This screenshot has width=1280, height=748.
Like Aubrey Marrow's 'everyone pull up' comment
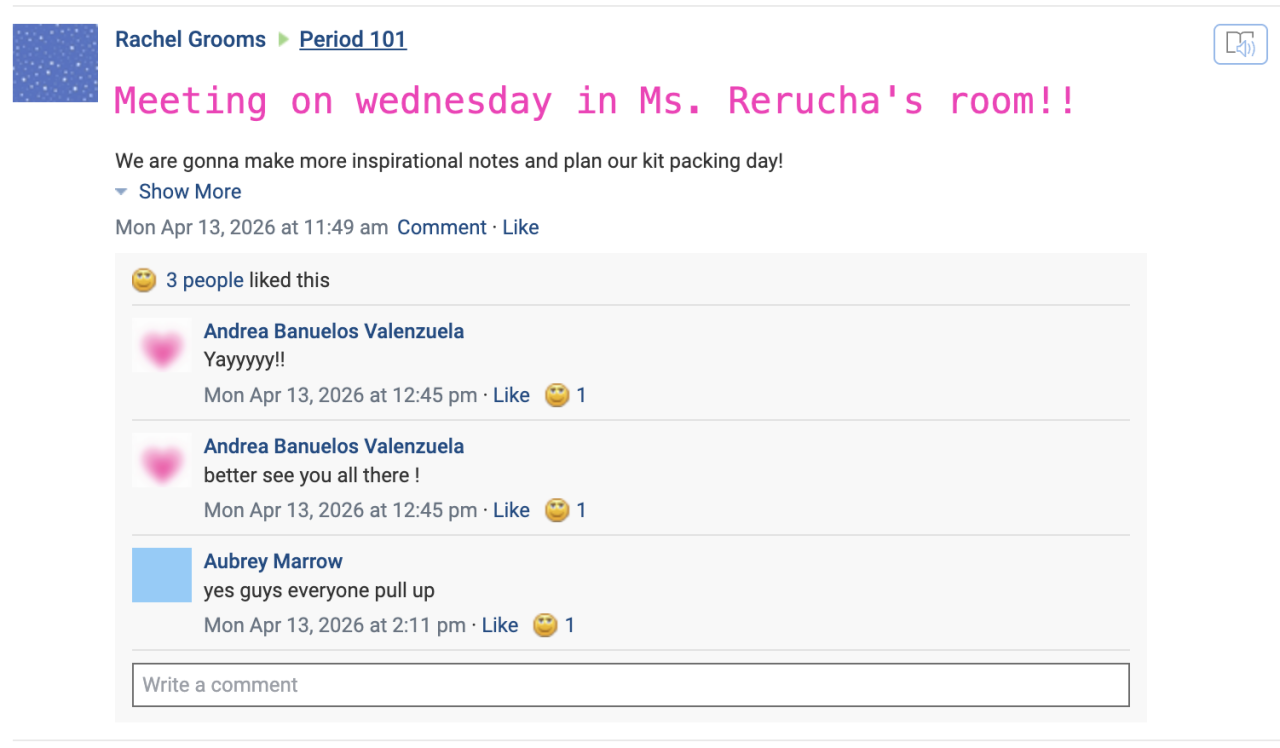click(500, 626)
